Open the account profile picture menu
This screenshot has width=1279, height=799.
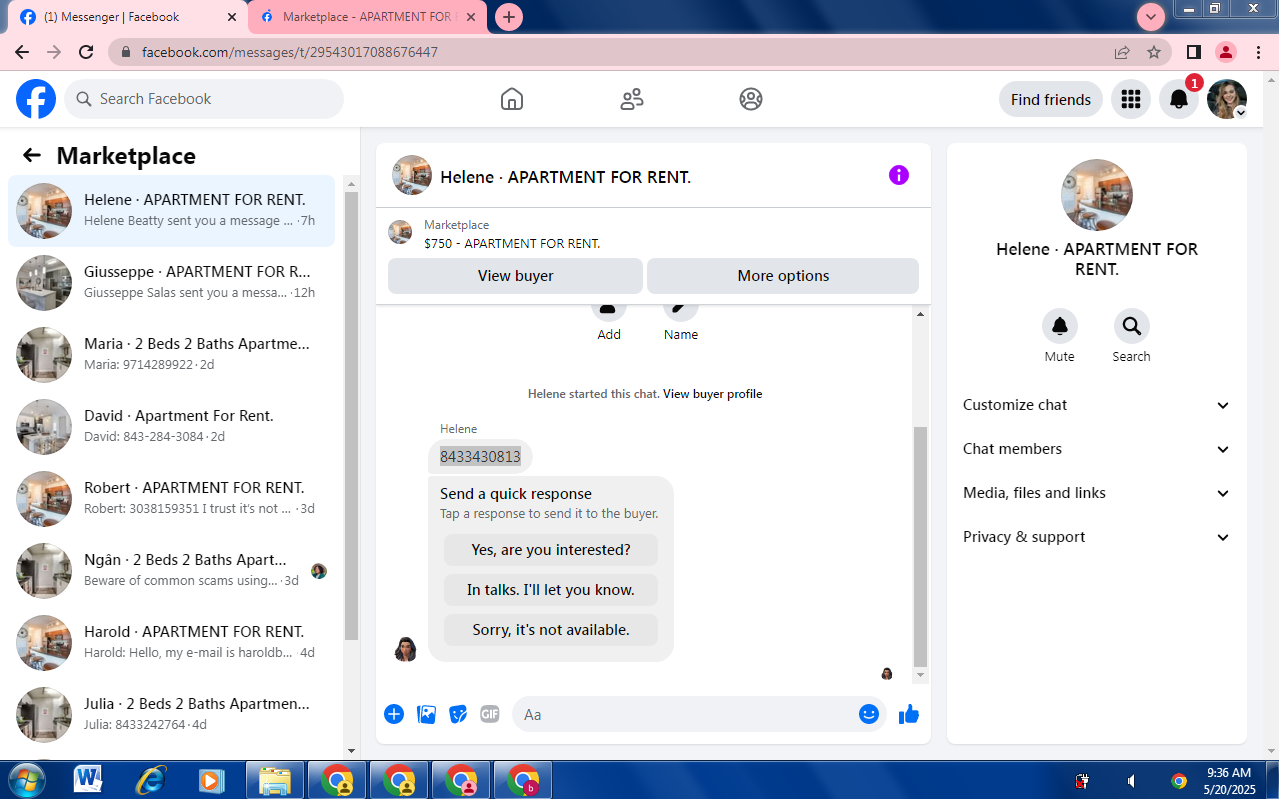coord(1227,99)
